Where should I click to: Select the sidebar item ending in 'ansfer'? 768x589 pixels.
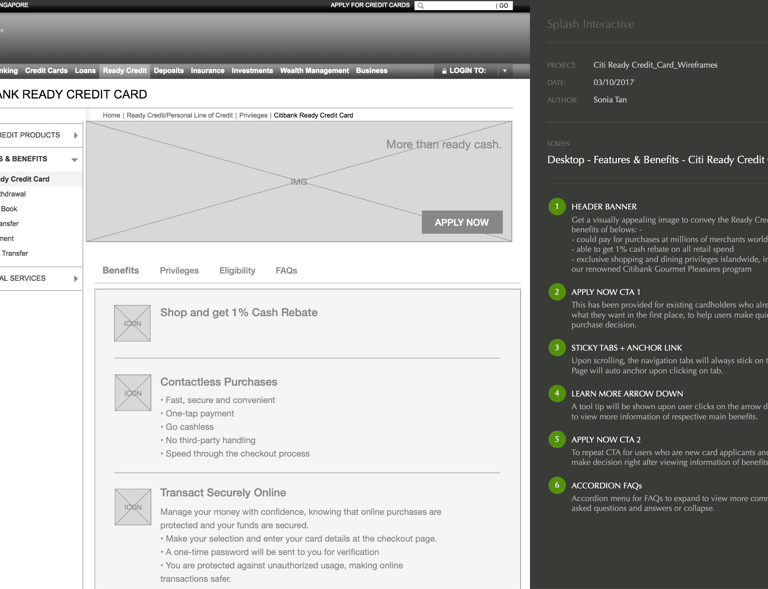click(x=9, y=224)
